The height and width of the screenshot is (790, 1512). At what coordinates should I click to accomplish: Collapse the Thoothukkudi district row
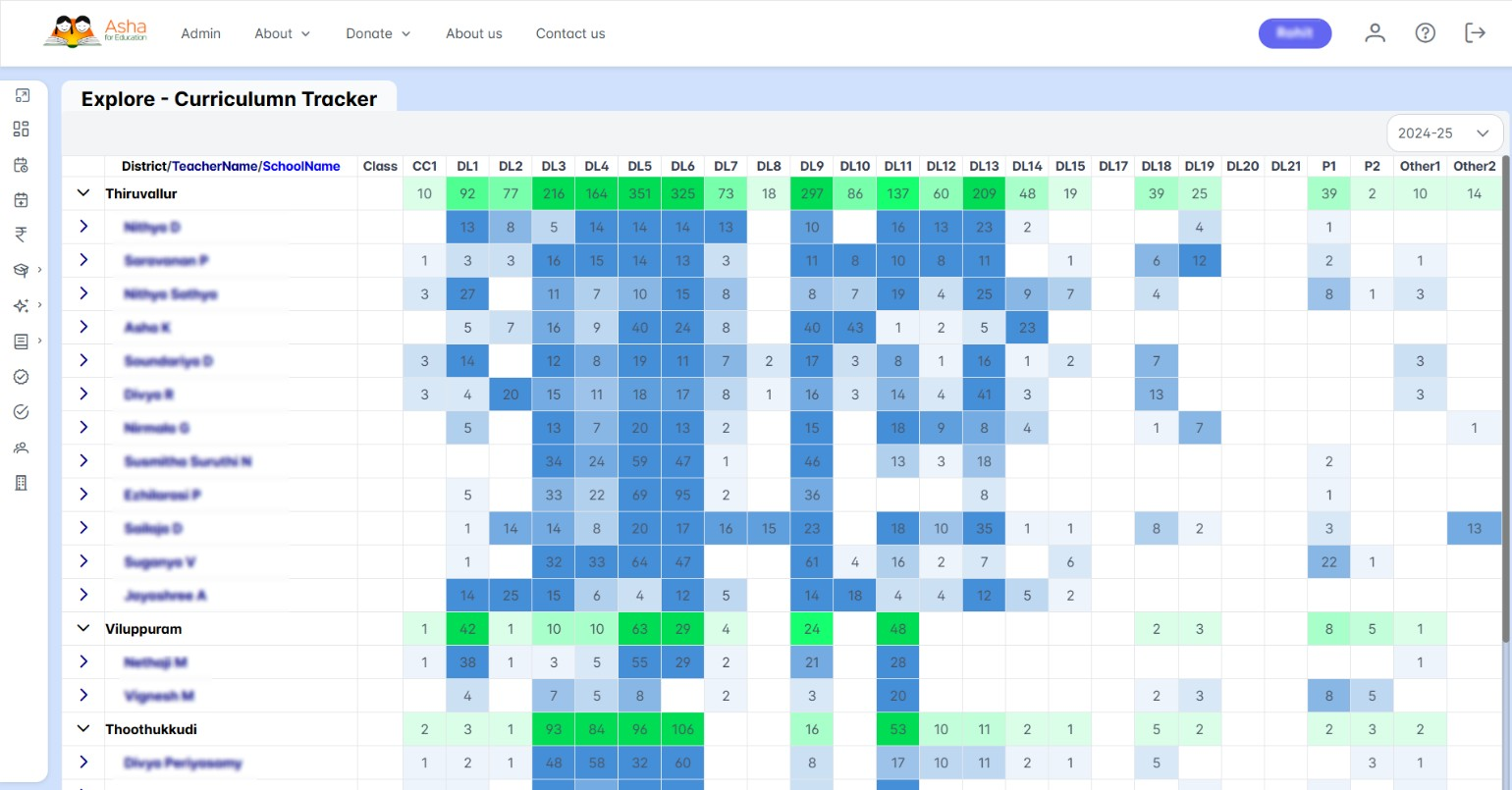click(x=83, y=729)
